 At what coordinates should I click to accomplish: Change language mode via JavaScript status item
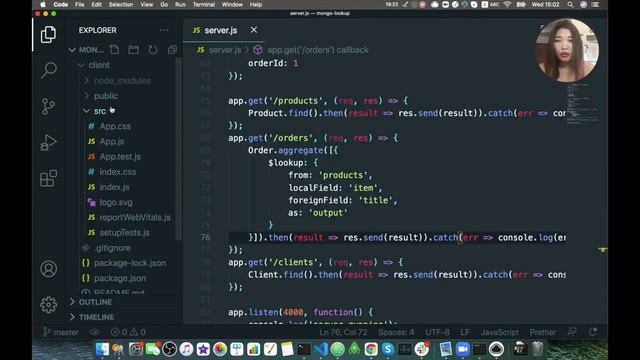pyautogui.click(x=500, y=332)
